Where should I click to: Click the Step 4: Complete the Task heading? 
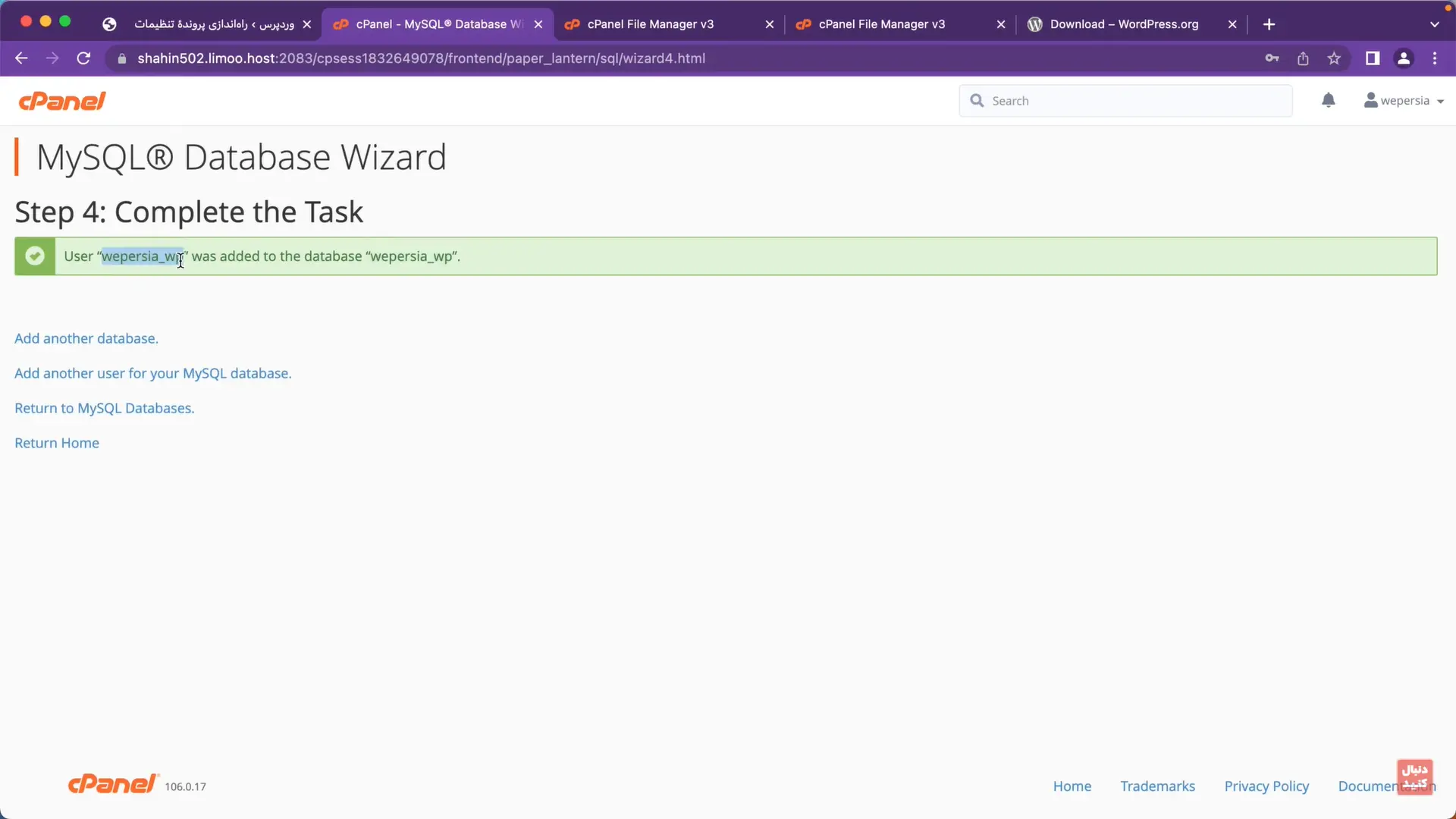(x=189, y=212)
